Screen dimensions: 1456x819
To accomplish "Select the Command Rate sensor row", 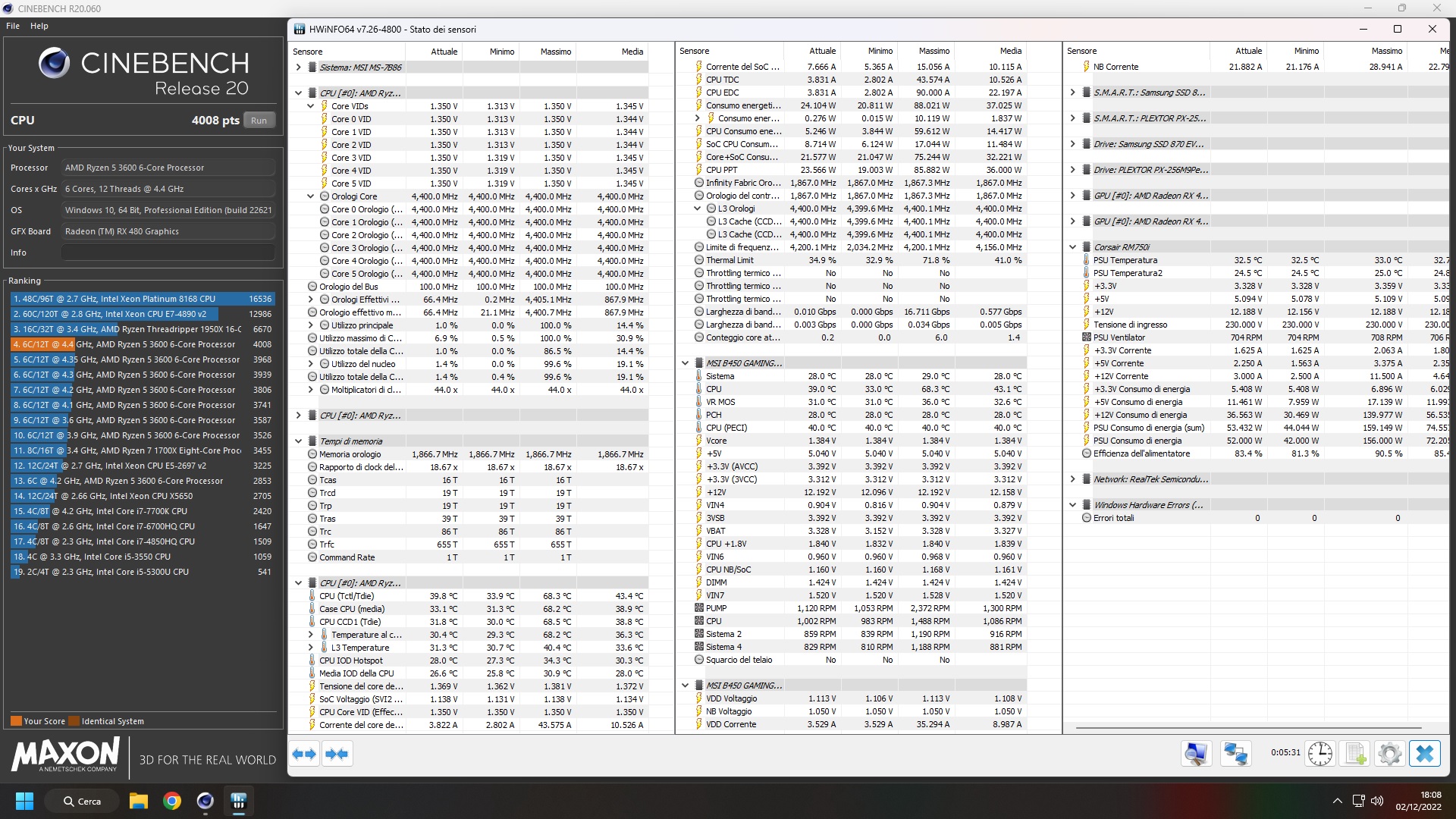I will (470, 557).
